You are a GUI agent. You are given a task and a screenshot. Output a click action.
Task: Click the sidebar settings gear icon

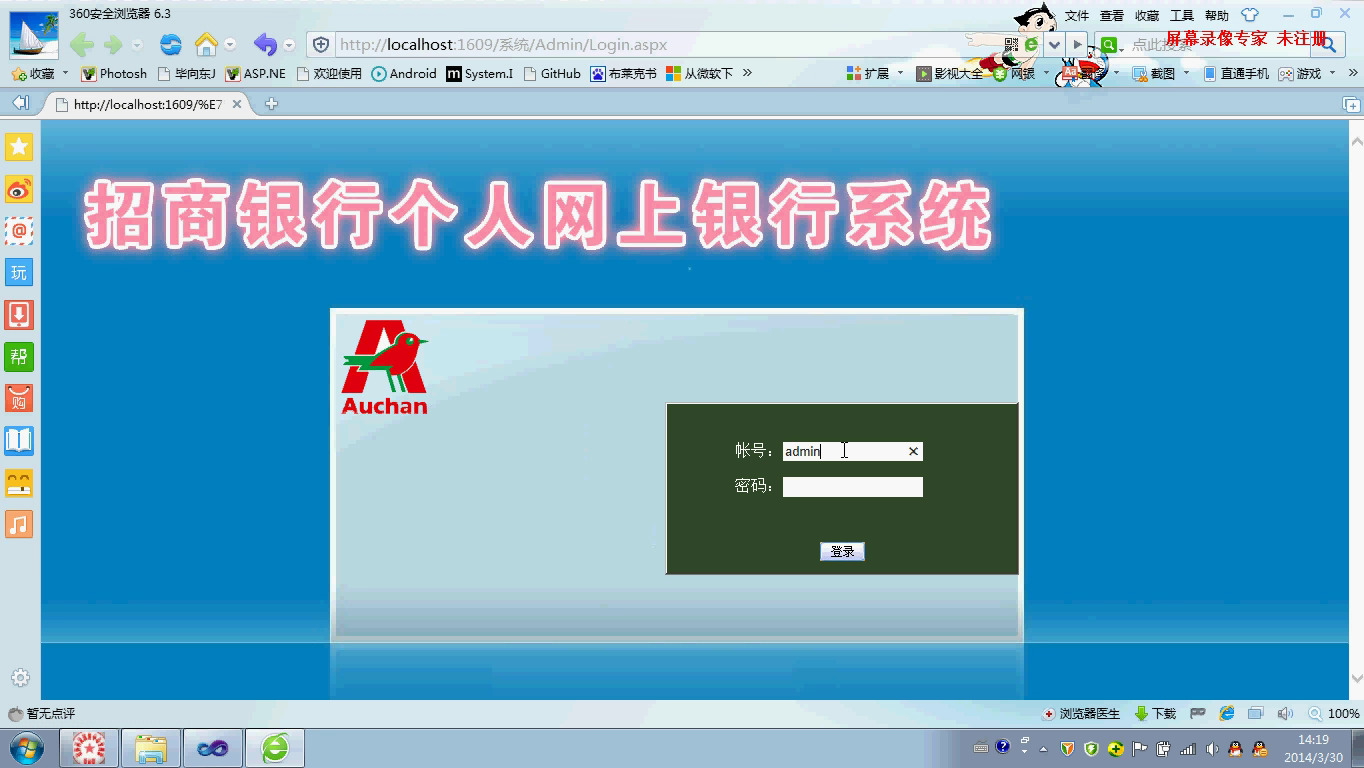pos(20,678)
